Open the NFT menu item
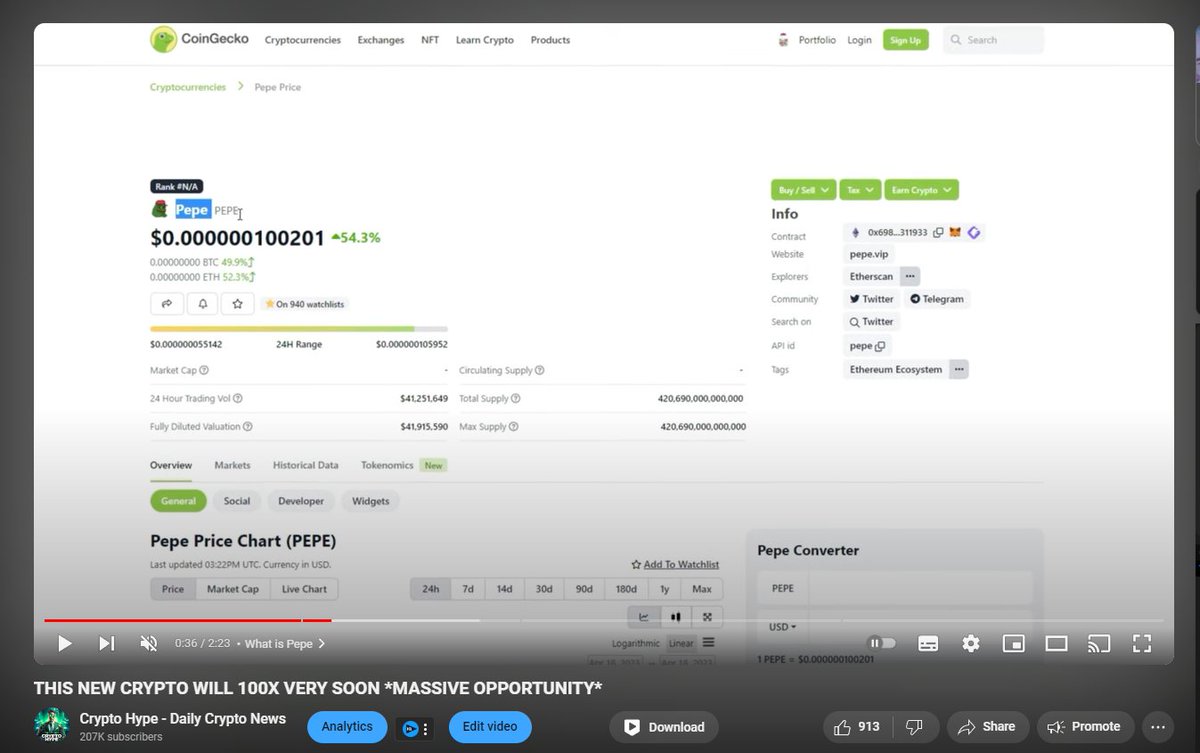1200x753 pixels. point(430,40)
